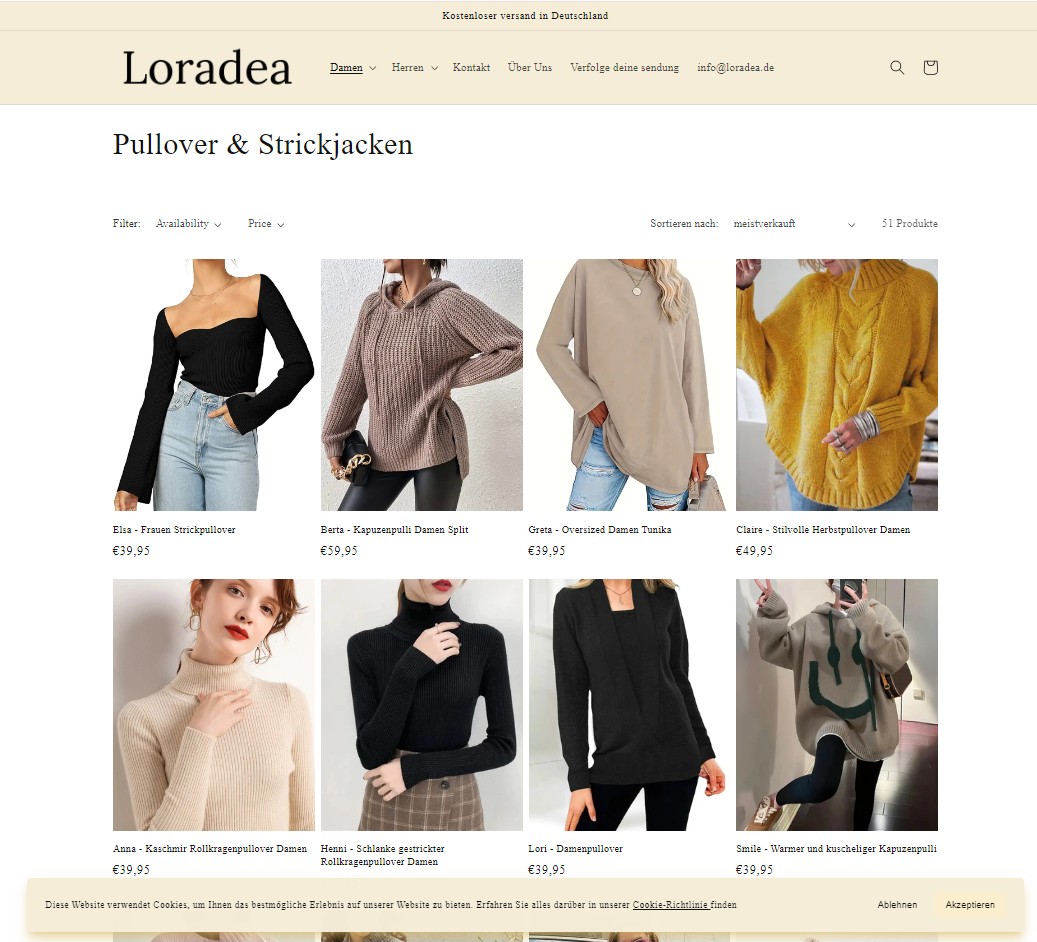Click the Loradea logo
This screenshot has width=1037, height=942.
pos(207,68)
